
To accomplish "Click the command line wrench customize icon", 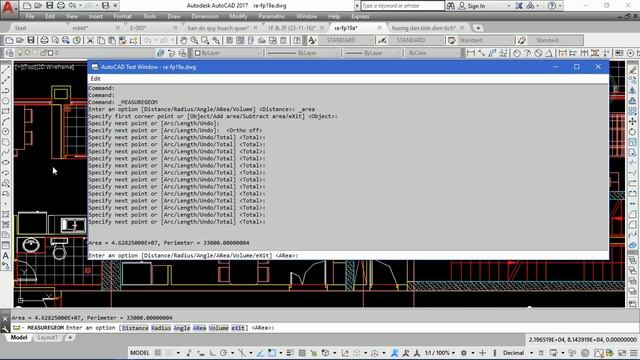I will tap(5, 328).
